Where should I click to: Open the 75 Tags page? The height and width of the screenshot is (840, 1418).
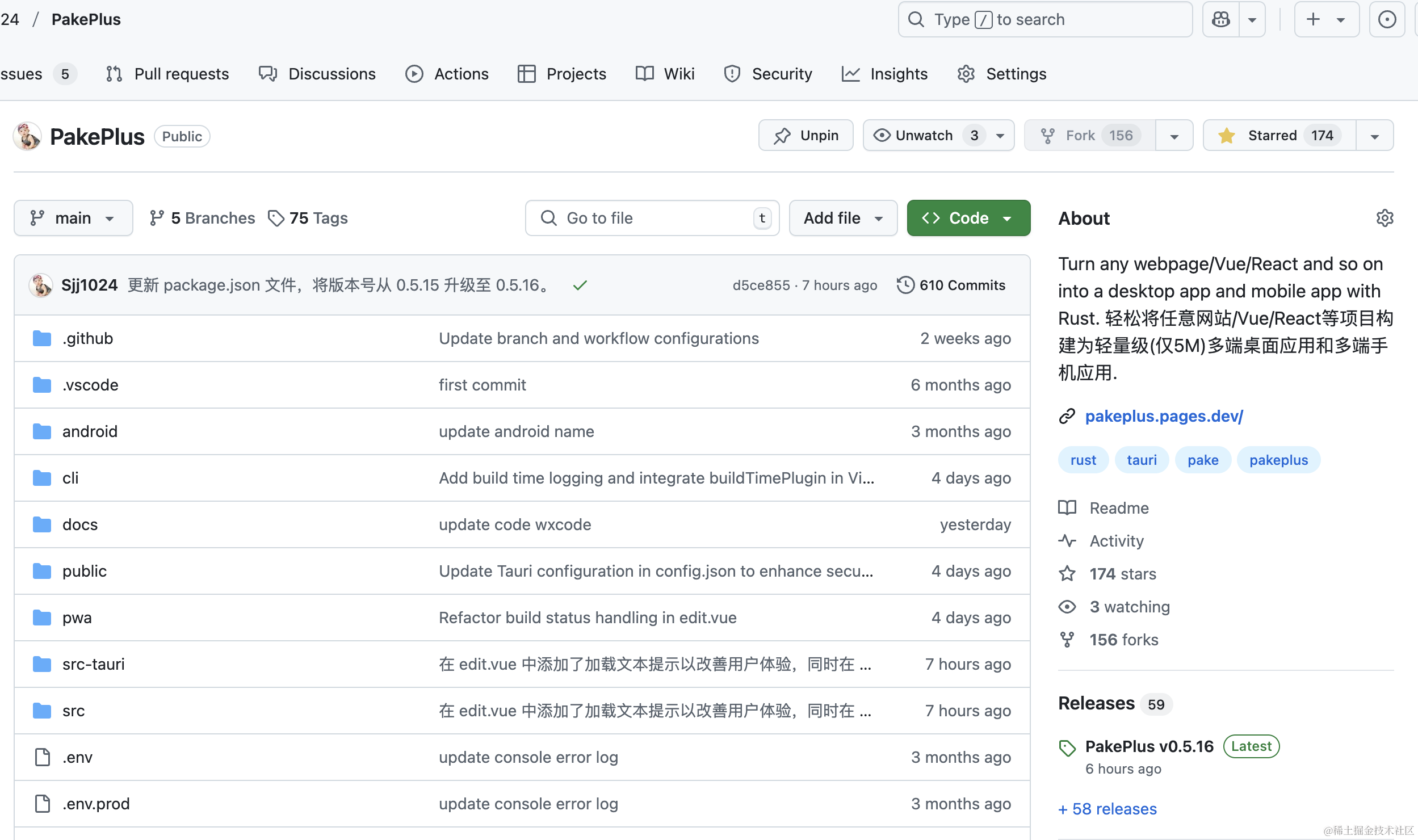[308, 218]
